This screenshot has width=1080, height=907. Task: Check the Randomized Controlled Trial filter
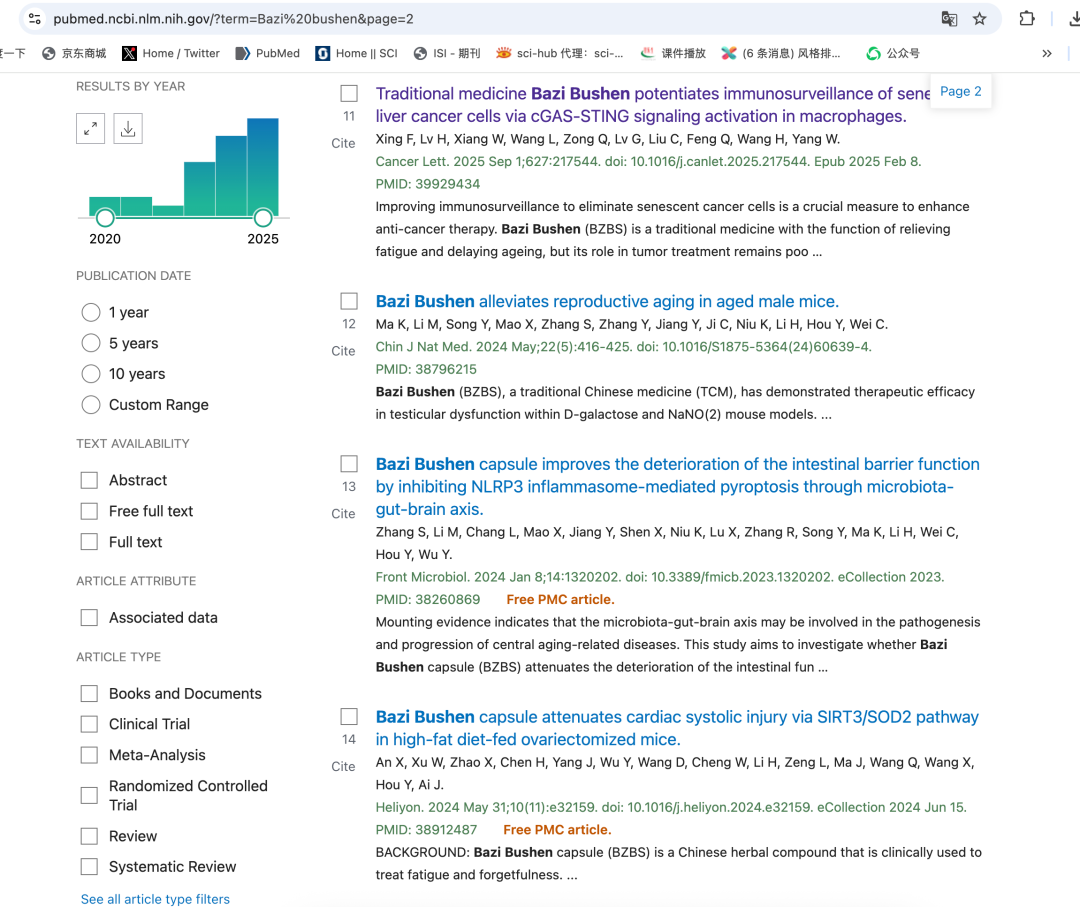coord(90,795)
